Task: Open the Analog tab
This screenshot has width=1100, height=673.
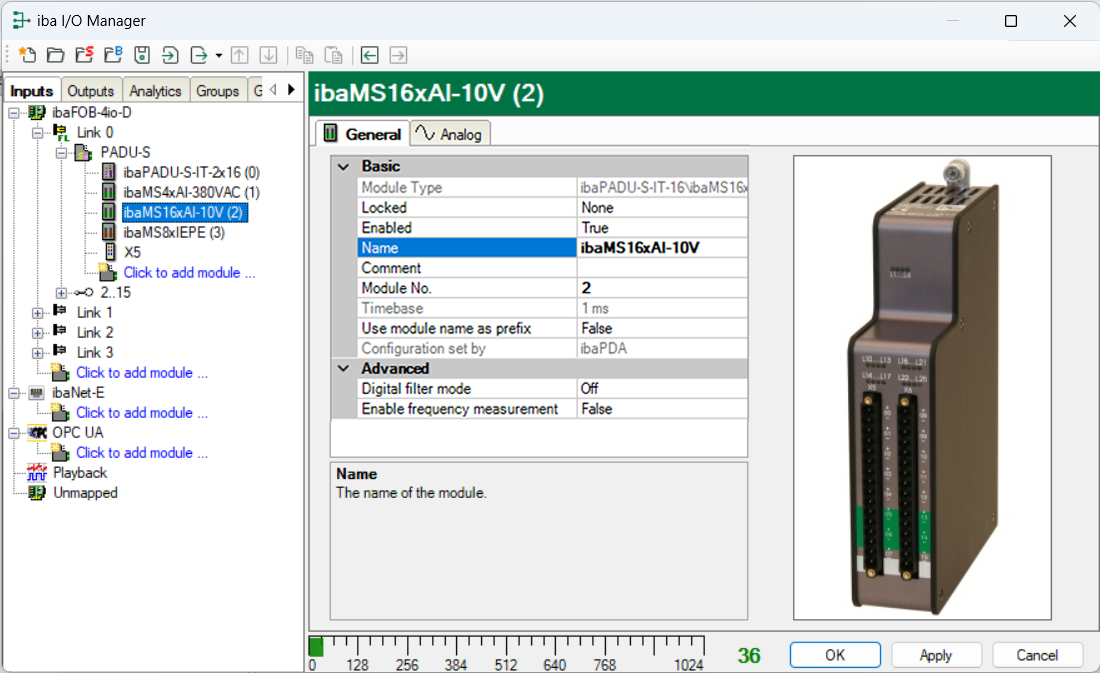Action: tap(450, 134)
